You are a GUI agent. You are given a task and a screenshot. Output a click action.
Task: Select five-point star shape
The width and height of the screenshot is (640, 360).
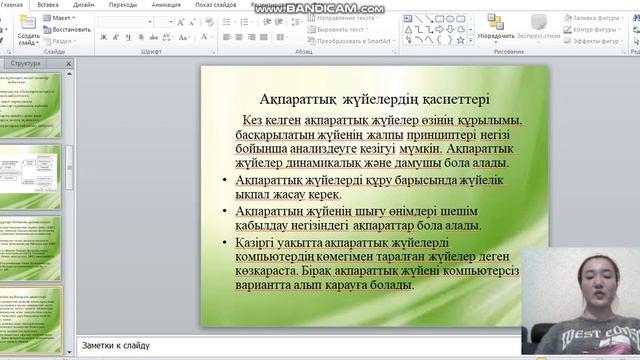[x=461, y=40]
